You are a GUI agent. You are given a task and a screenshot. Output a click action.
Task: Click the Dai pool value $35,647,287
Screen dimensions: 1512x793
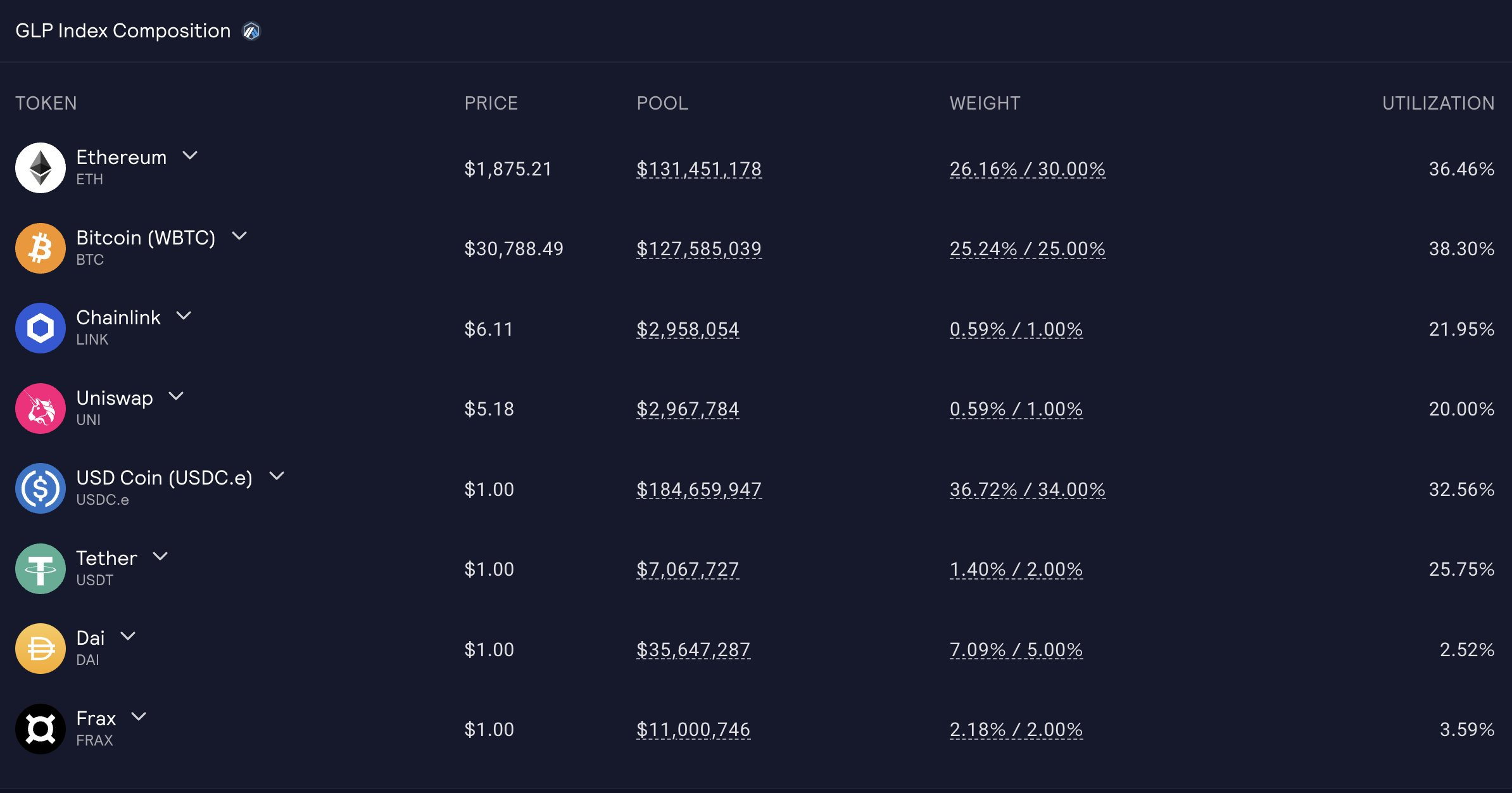[693, 650]
